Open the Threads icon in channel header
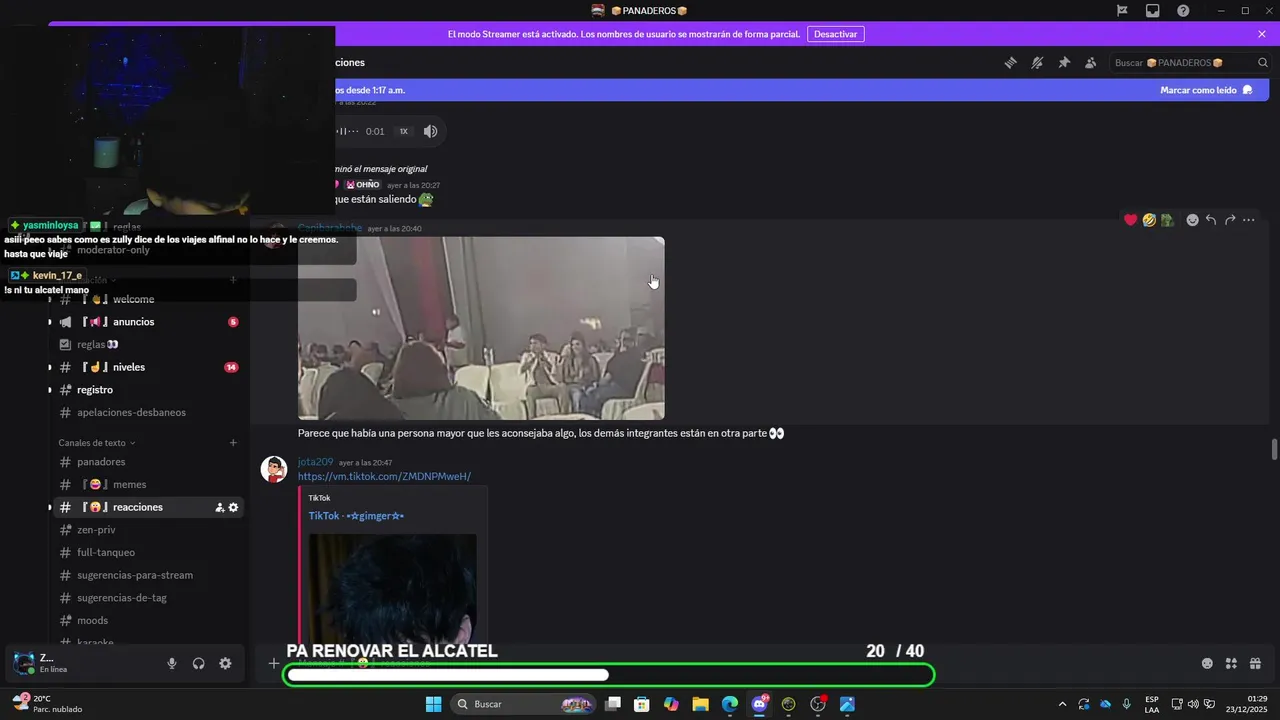1280x720 pixels. coord(1011,63)
